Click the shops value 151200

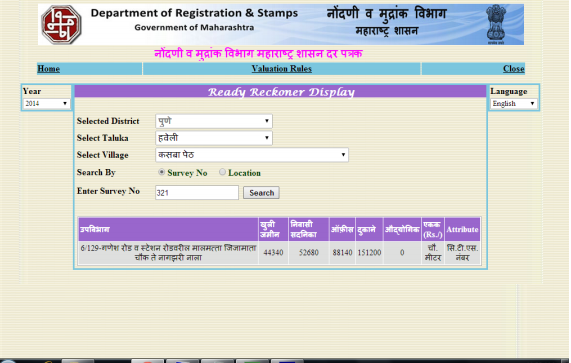pos(369,253)
